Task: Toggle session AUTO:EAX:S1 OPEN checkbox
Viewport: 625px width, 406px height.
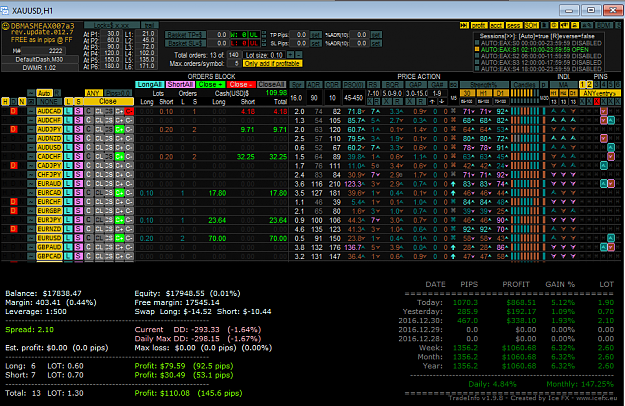Action: (477, 49)
